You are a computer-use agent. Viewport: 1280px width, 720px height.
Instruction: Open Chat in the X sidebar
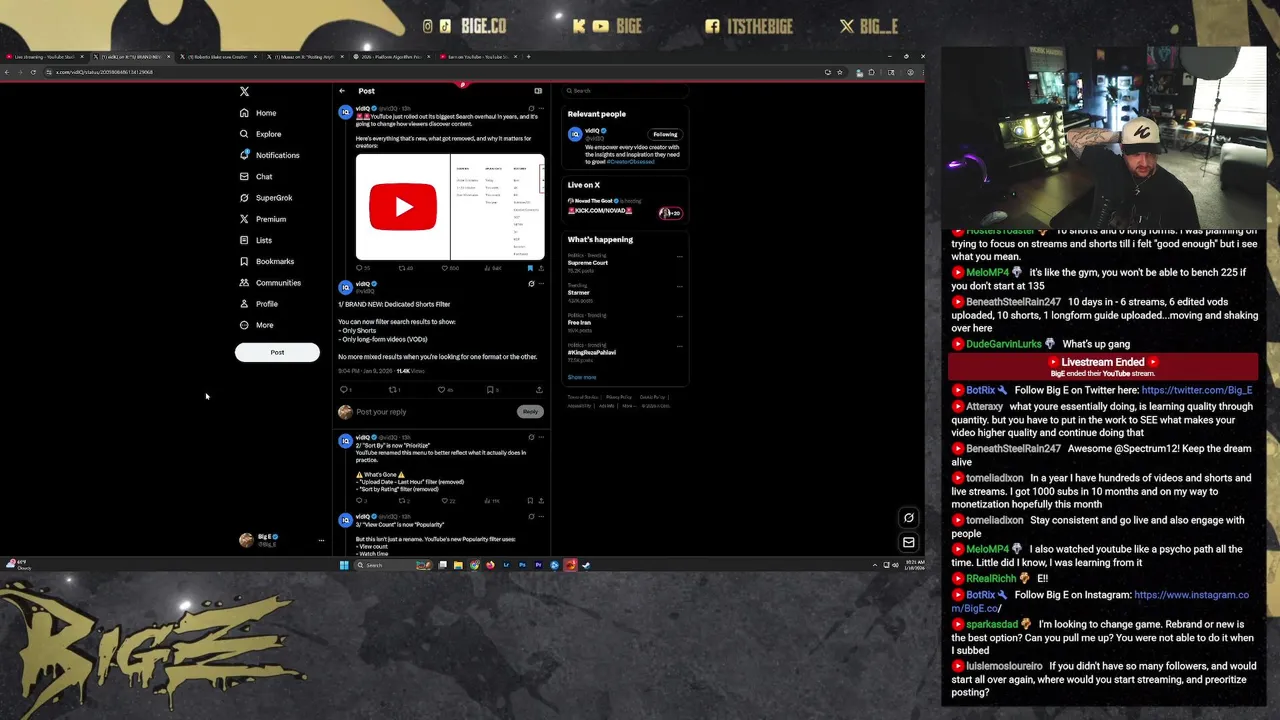(256, 177)
